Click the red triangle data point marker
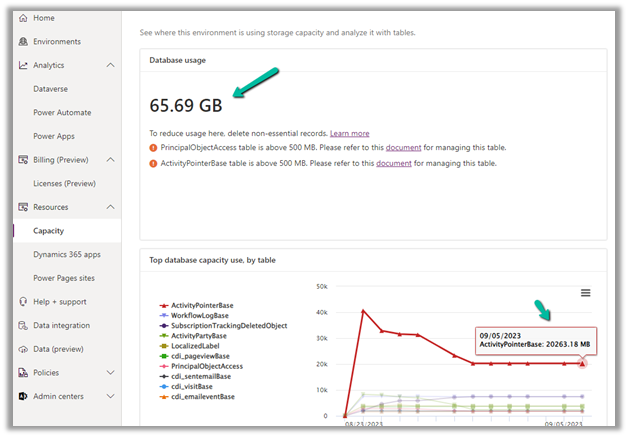Viewport: 628px width, 437px height. (x=582, y=363)
